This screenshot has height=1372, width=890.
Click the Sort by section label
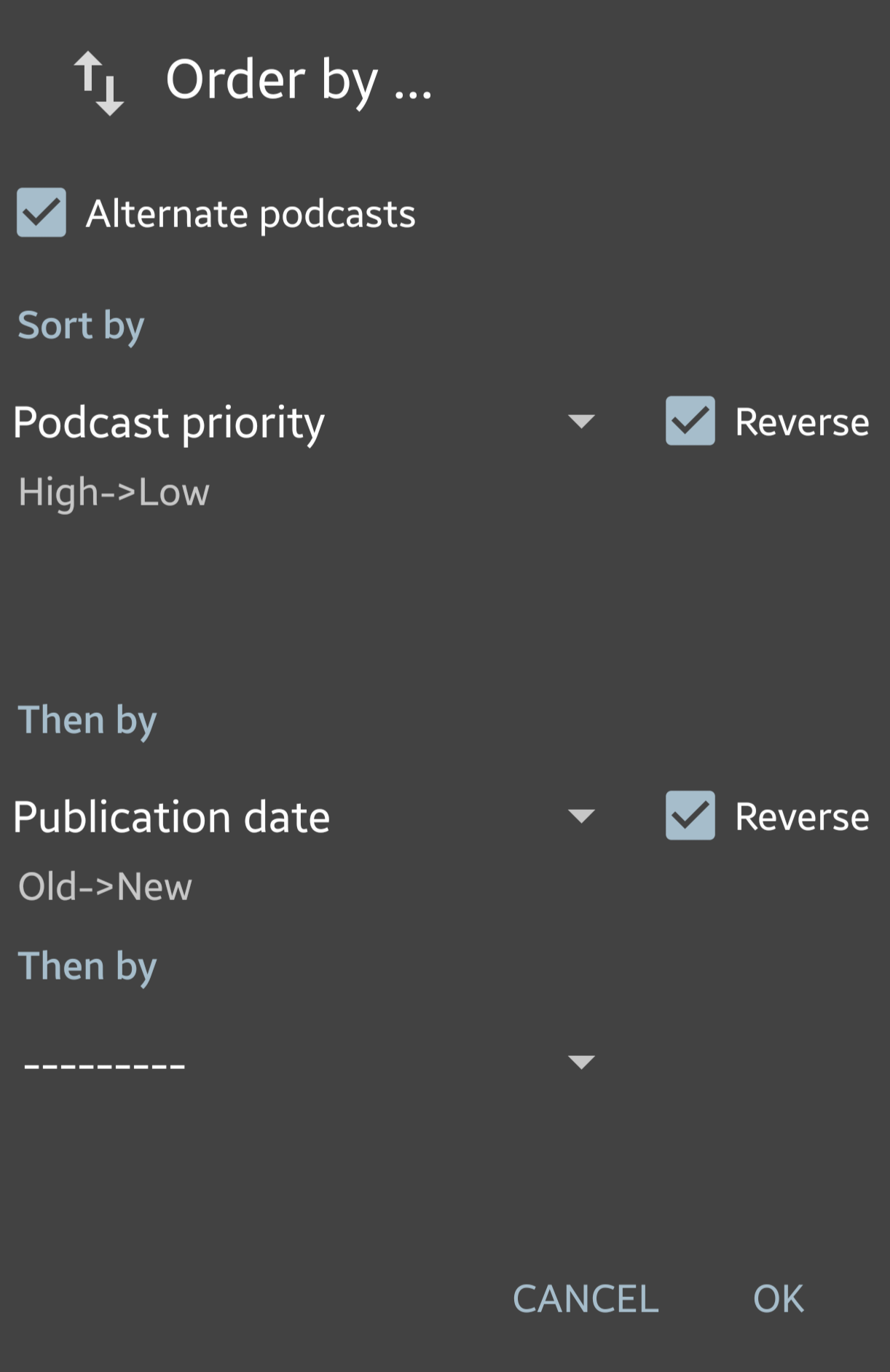click(81, 326)
